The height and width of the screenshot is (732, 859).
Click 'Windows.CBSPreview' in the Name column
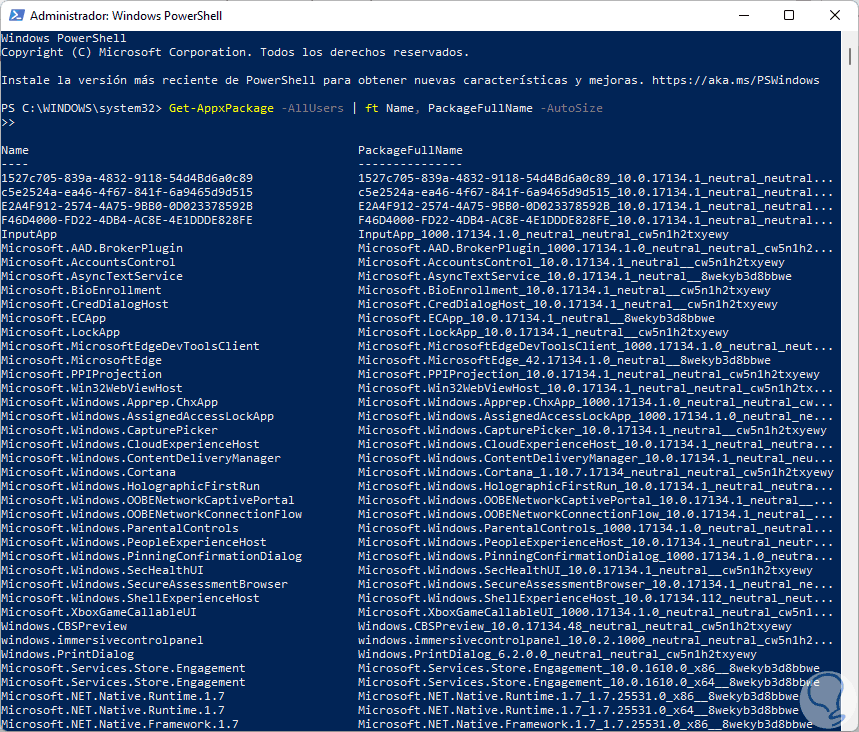(64, 626)
